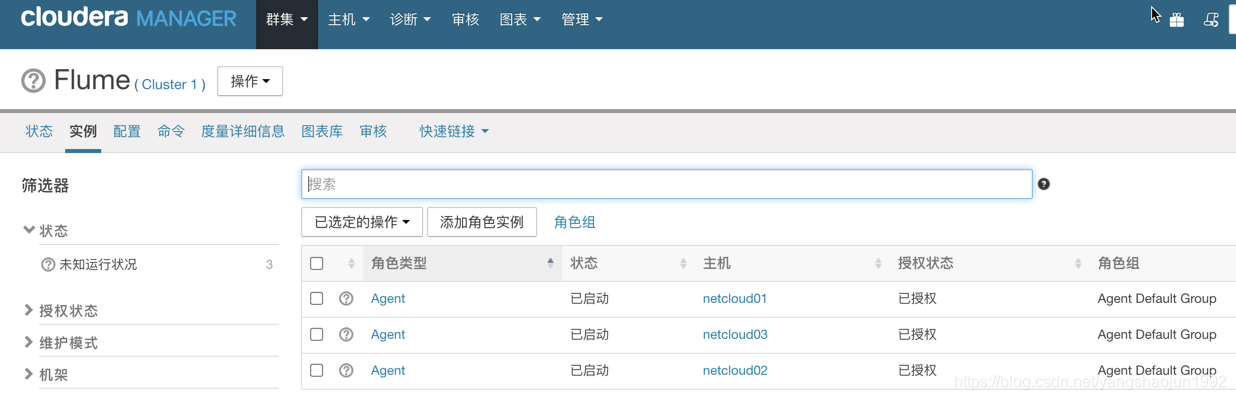Toggle the select-all checkbox in table header
Screen dimensions: 1236x400
pos(317,263)
